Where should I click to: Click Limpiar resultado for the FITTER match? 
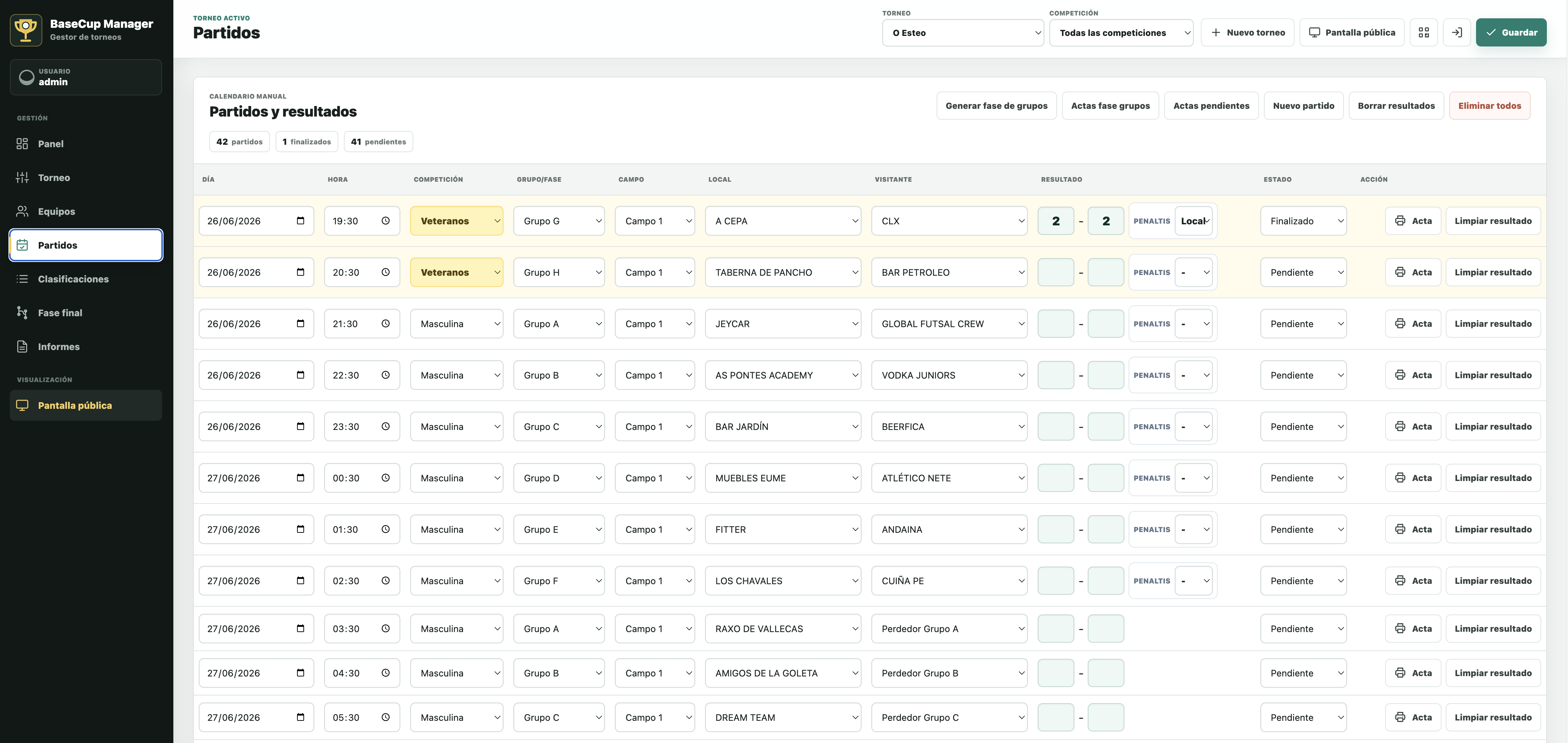[1493, 529]
